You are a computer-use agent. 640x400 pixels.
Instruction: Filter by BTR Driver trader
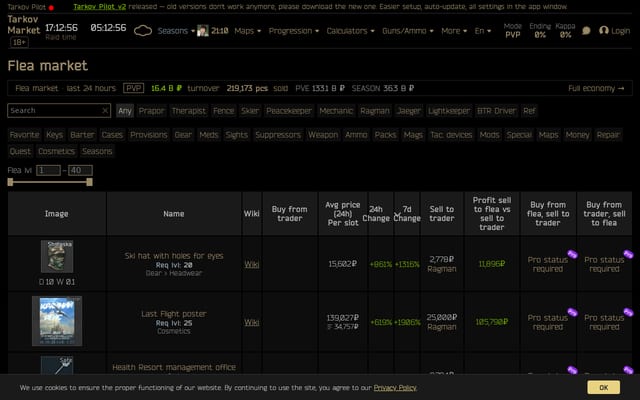496,111
